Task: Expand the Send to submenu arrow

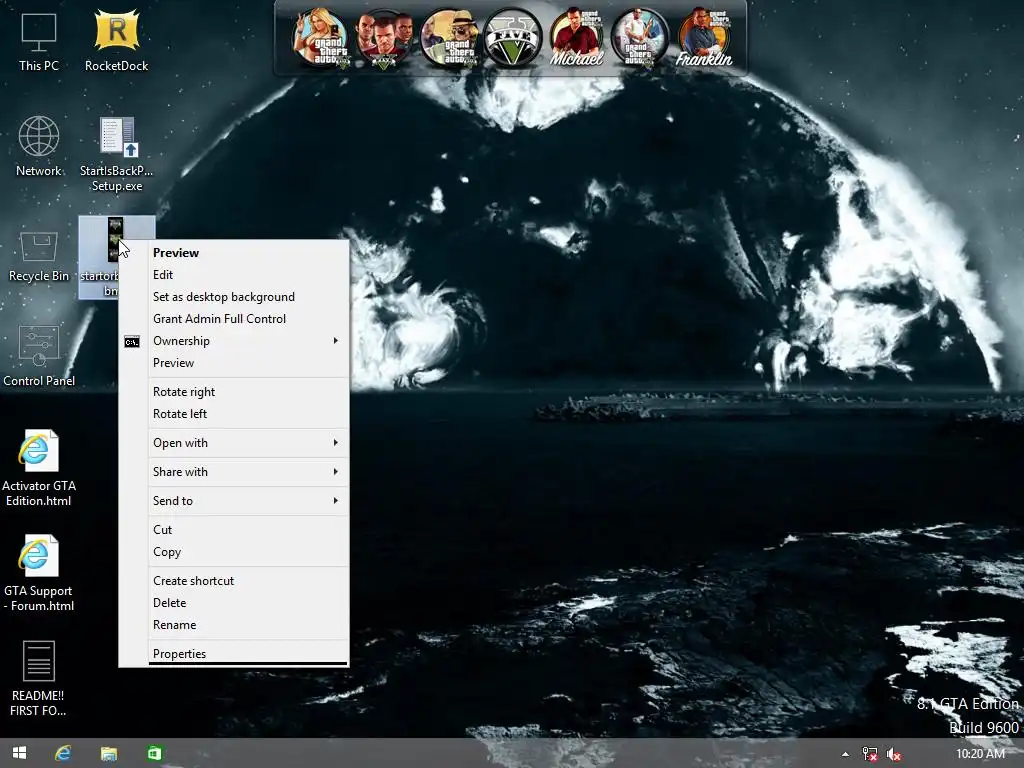Action: click(336, 501)
